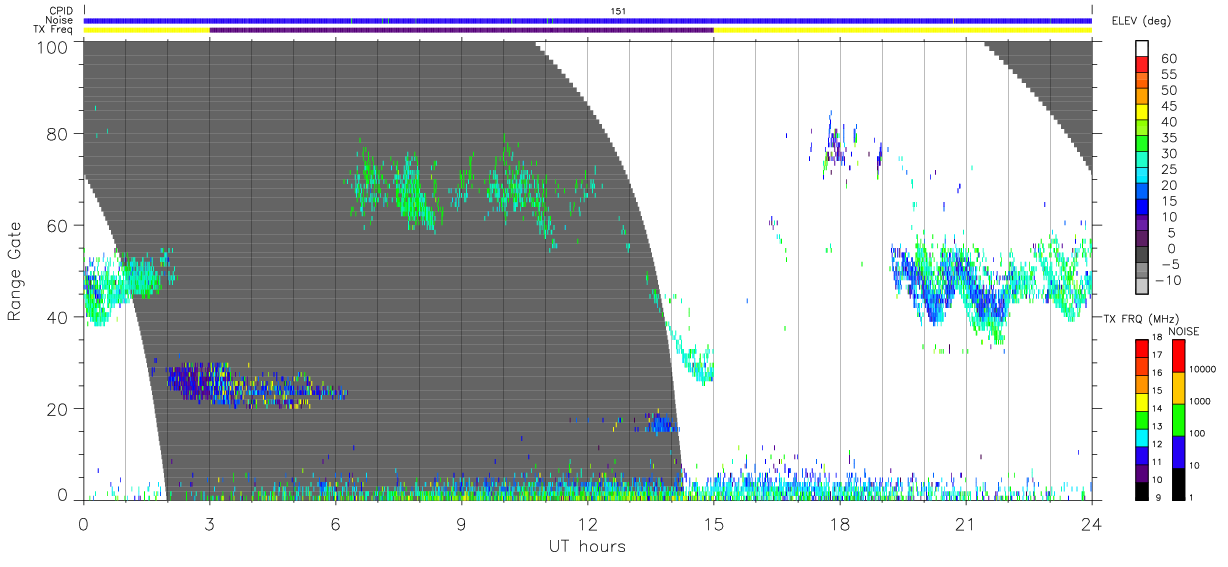
Task: Select the dark gray ELEV swatch between -5 and 0
Action: (1144, 256)
